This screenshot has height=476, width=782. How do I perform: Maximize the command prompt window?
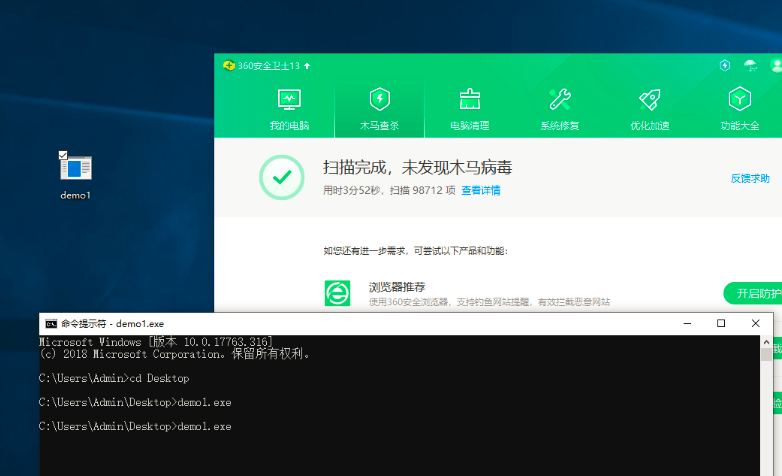pos(721,323)
